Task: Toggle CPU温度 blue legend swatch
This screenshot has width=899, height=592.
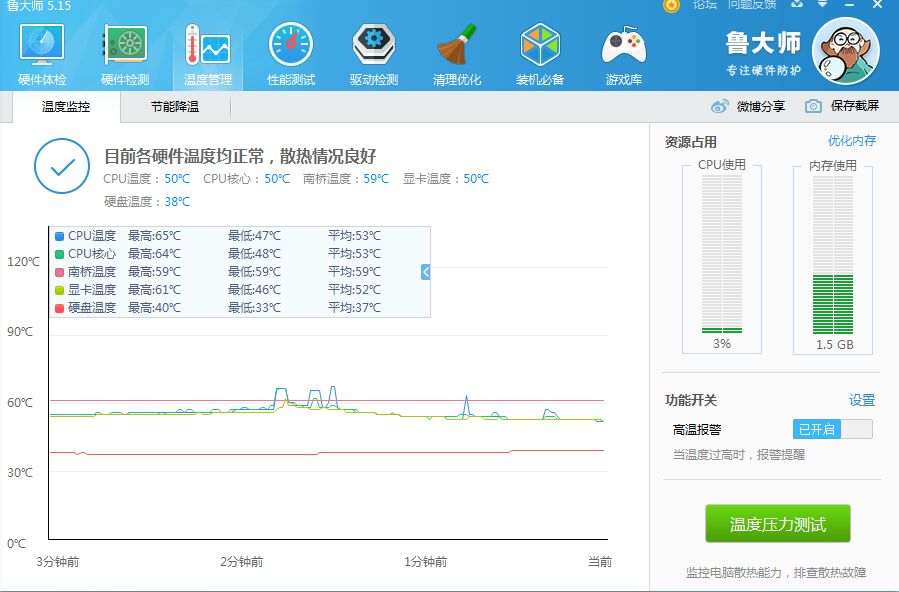Action: tap(59, 236)
